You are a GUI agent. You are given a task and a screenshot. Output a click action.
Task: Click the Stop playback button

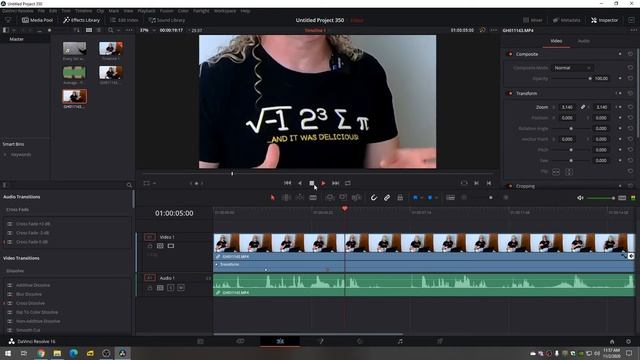pos(311,183)
